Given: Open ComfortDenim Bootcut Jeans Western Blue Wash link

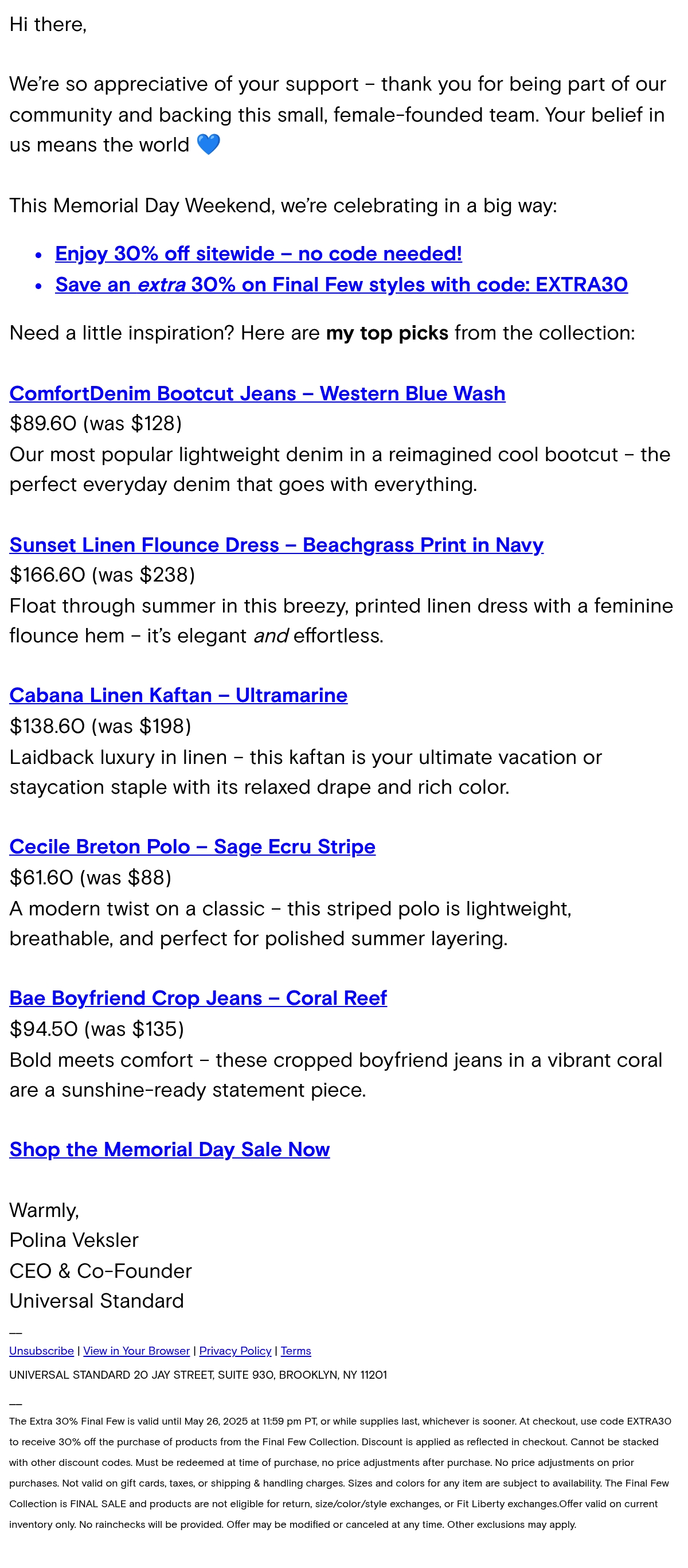Looking at the screenshot, I should coord(257,393).
